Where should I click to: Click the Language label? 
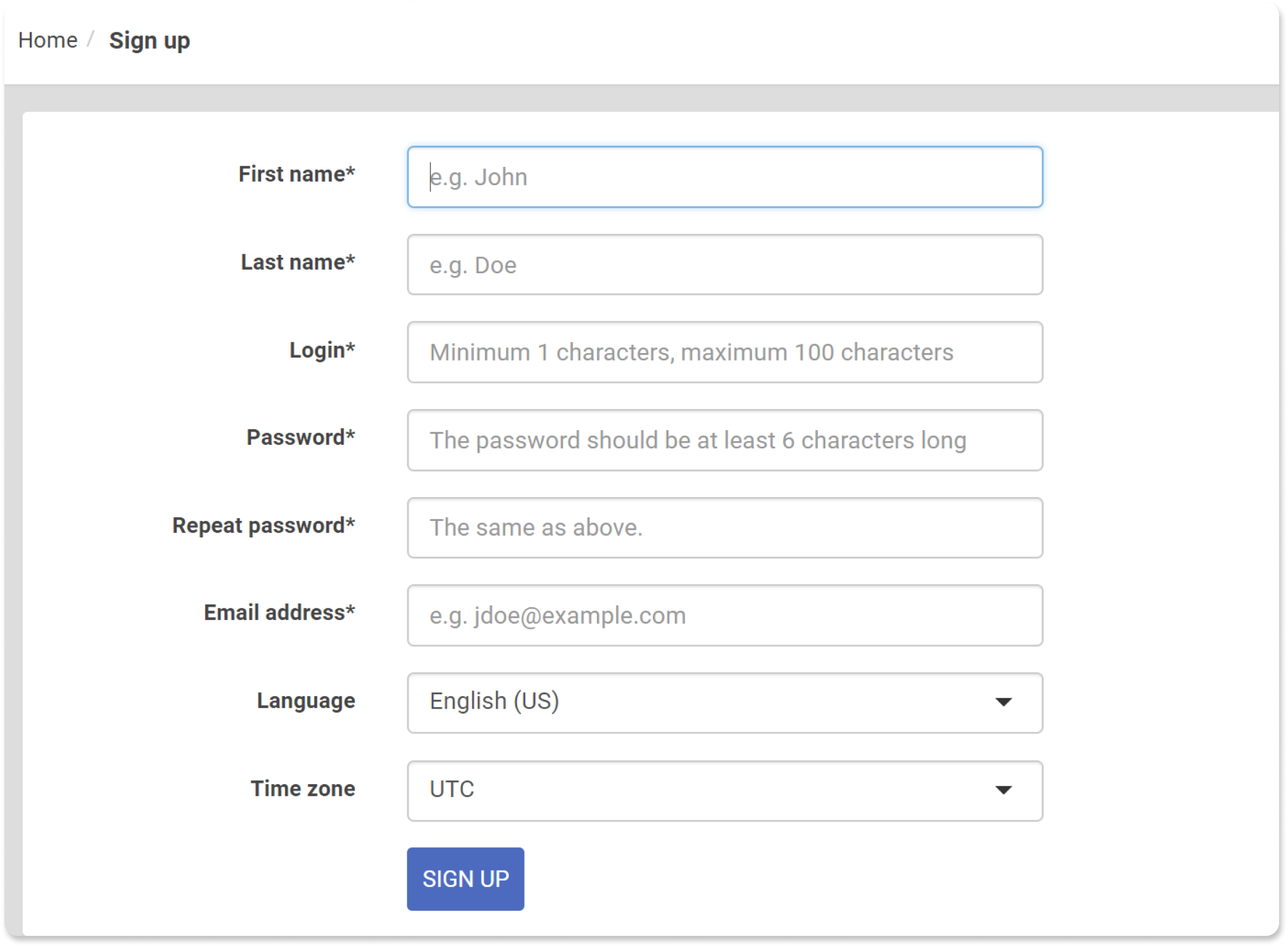tap(306, 701)
